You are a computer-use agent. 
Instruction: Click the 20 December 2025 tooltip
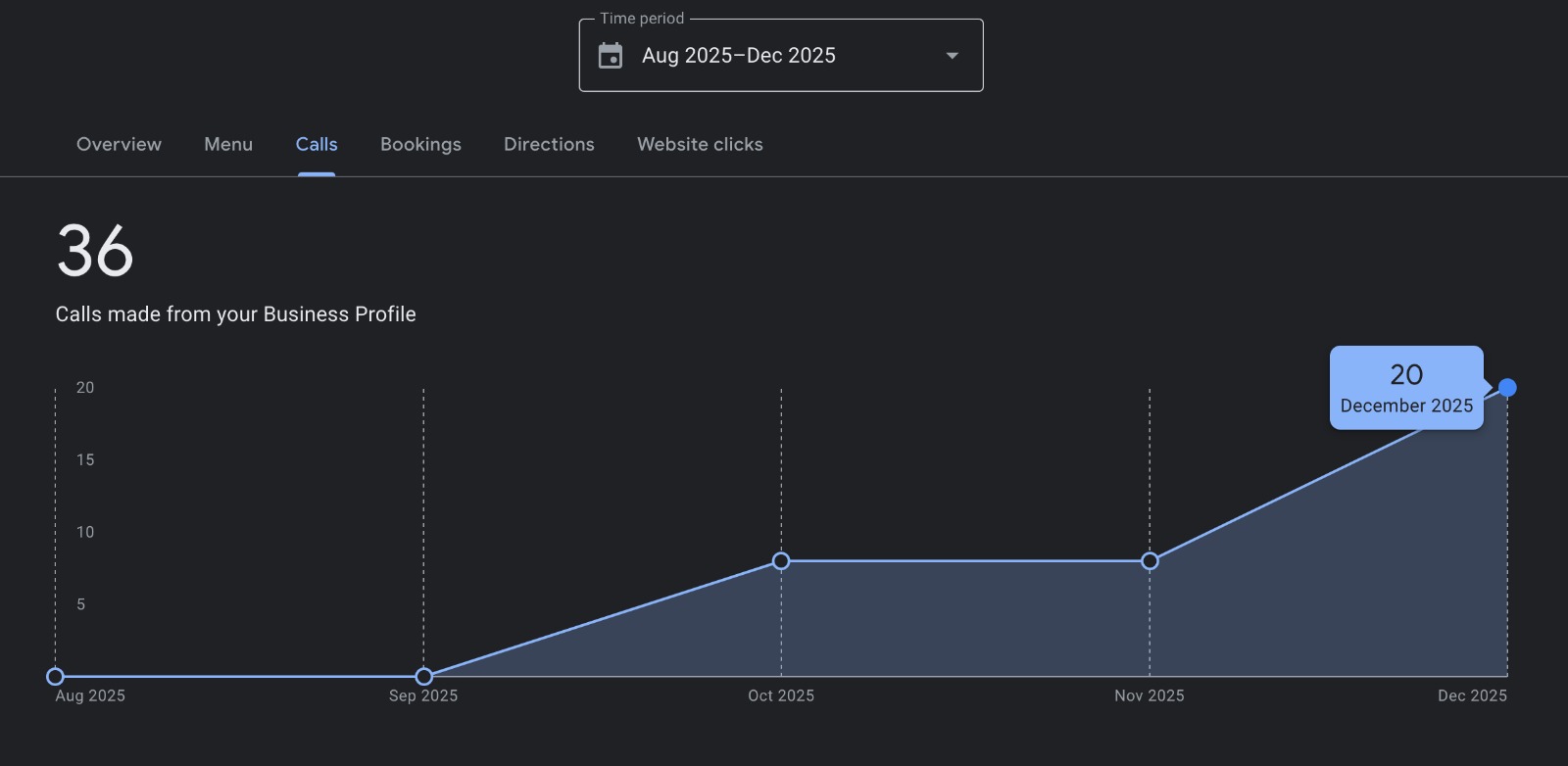click(1406, 388)
